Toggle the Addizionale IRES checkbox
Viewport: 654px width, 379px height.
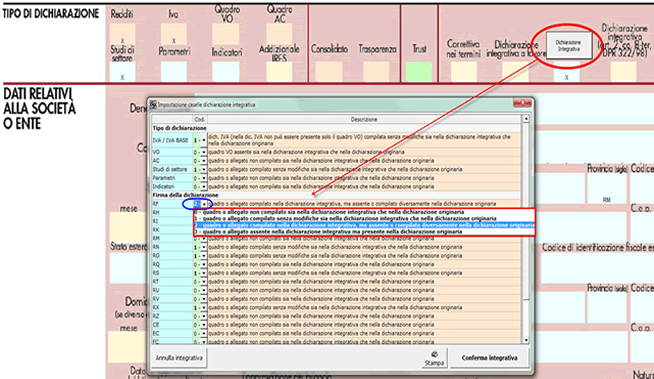pyautogui.click(x=279, y=72)
